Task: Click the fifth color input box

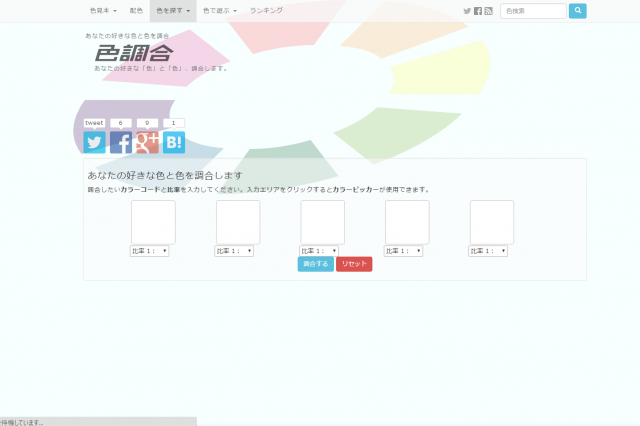Action: tap(492, 222)
